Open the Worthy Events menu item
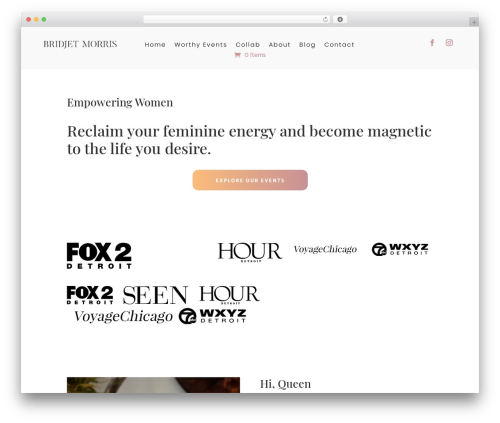Screen dimensions: 500x423 (200, 45)
